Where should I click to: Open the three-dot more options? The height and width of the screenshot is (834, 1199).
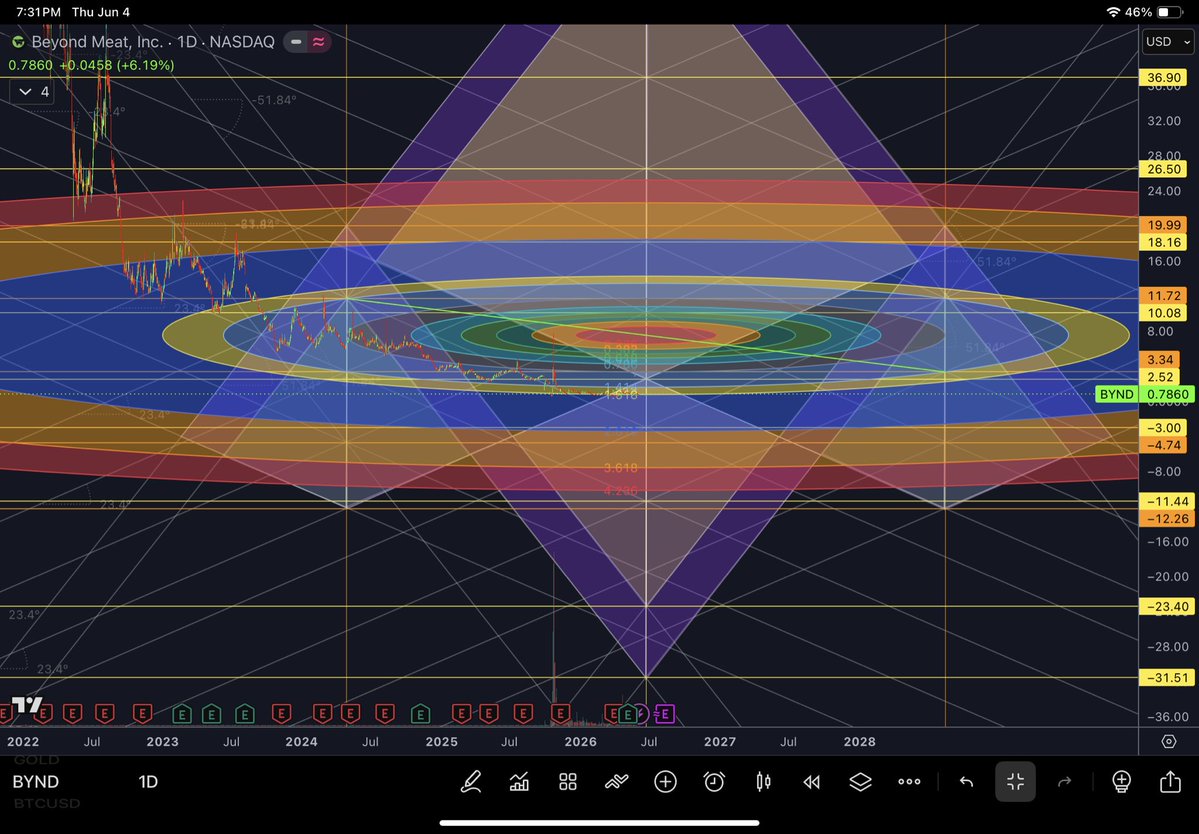tap(909, 781)
